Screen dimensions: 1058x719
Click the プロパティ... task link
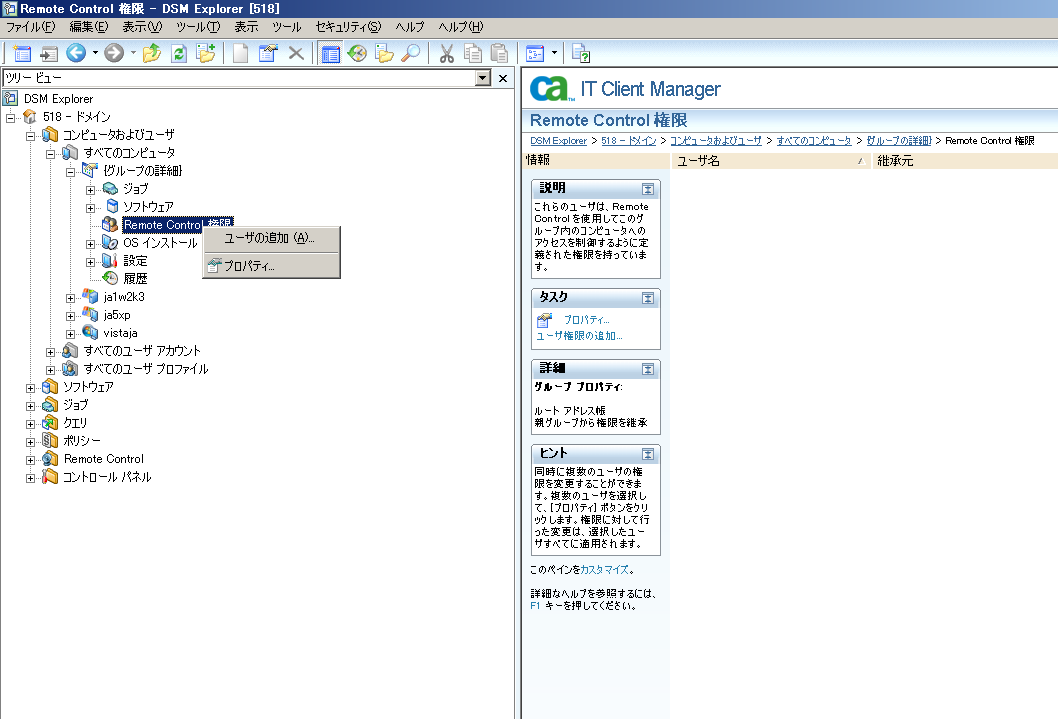(x=586, y=320)
